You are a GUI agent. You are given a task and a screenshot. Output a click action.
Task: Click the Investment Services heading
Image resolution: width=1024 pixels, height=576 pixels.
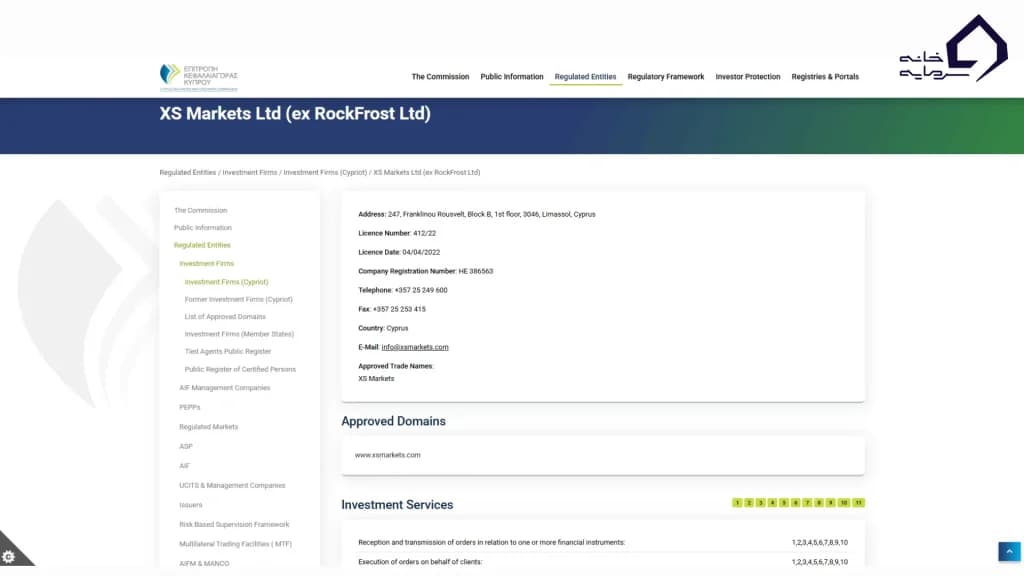tap(397, 505)
